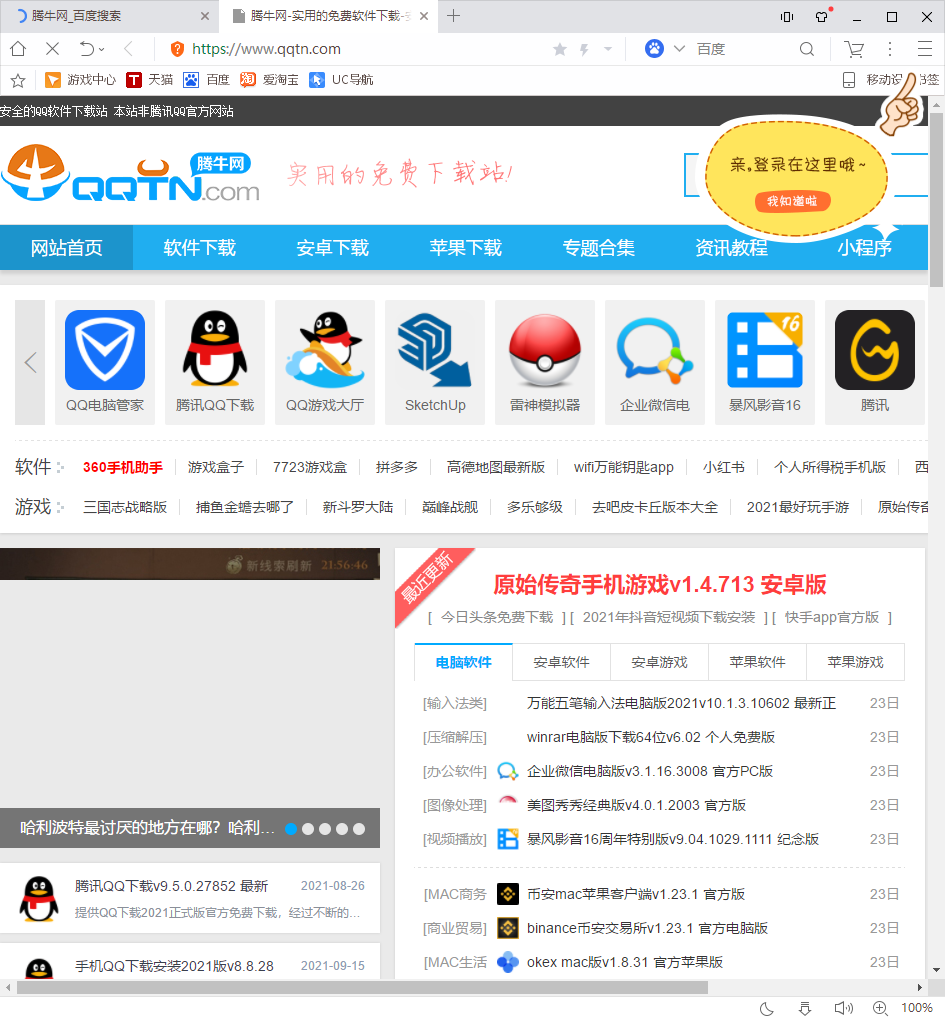Click carousel previous arrow
This screenshot has height=1020, width=945.
[x=30, y=362]
